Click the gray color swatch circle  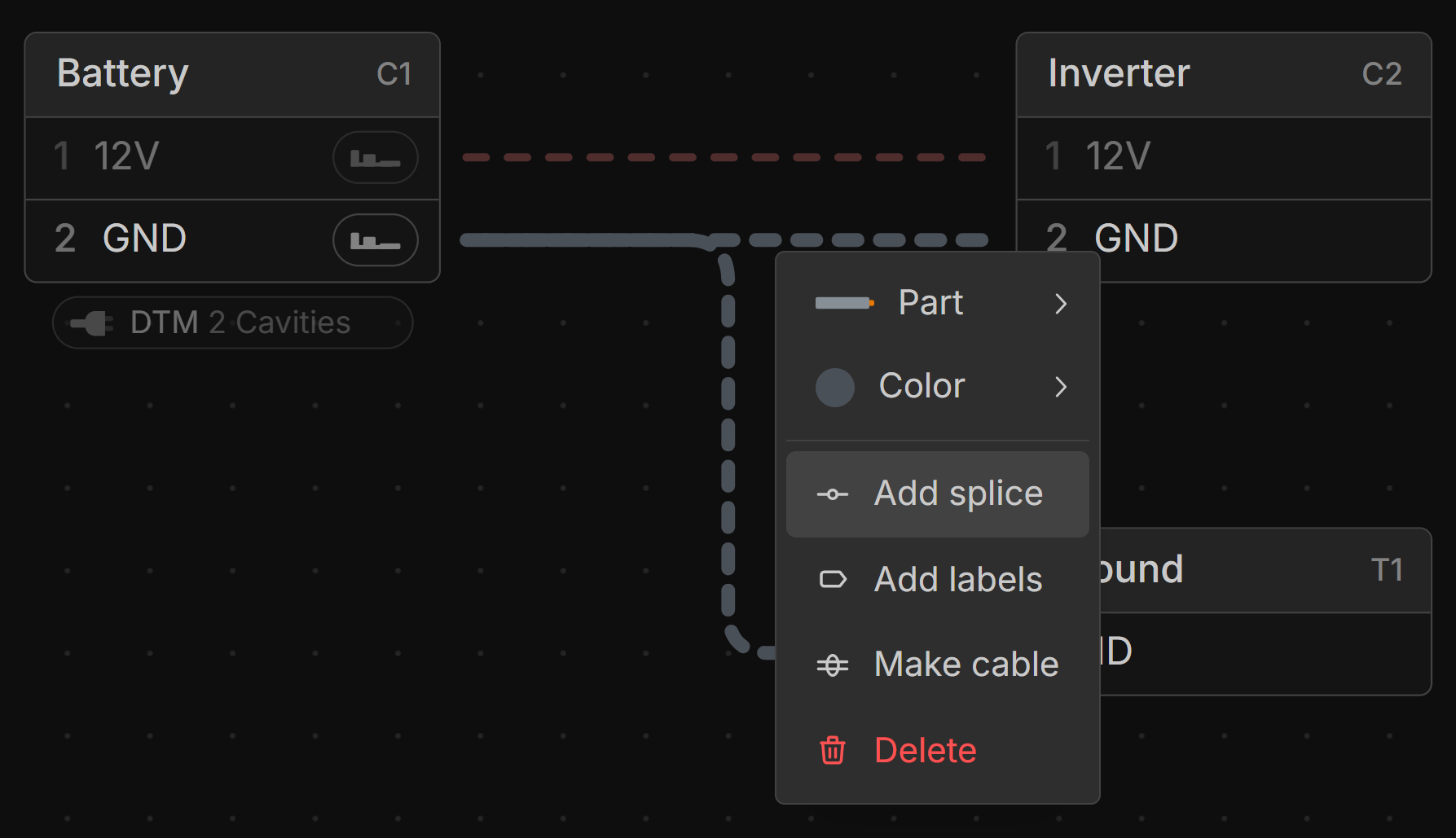[x=834, y=387]
